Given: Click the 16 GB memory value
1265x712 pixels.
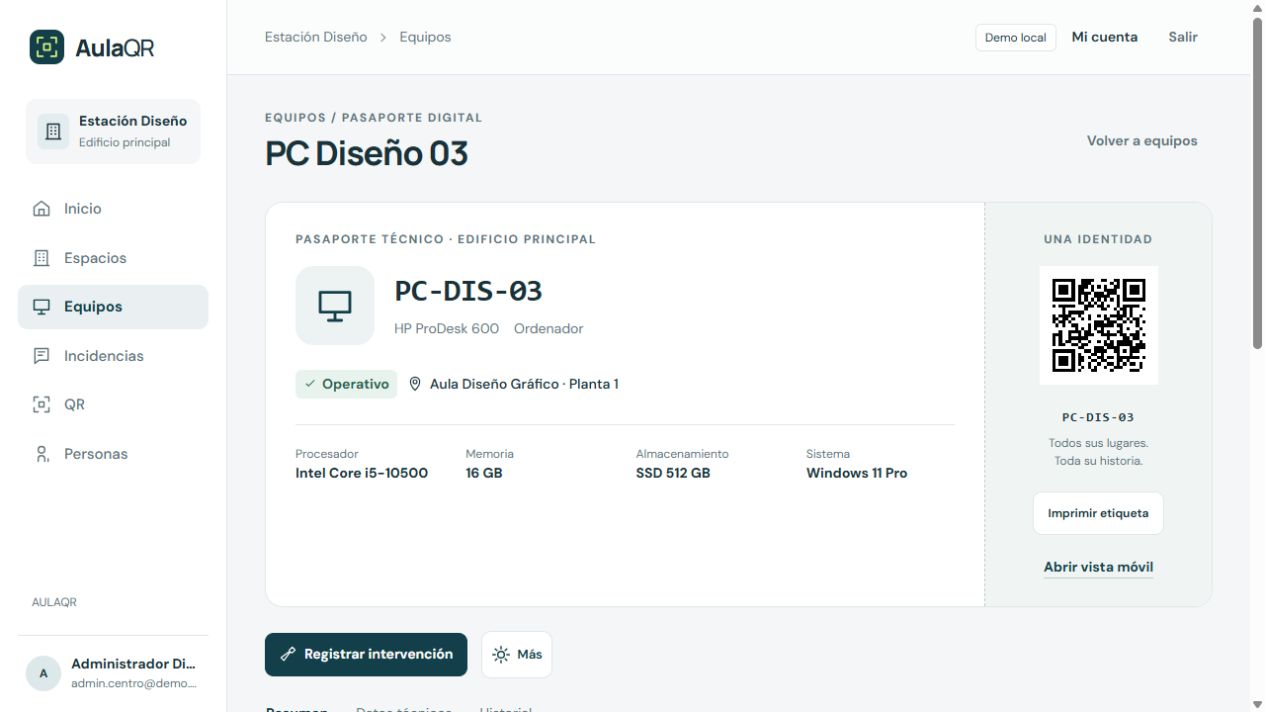Looking at the screenshot, I should click(484, 473).
